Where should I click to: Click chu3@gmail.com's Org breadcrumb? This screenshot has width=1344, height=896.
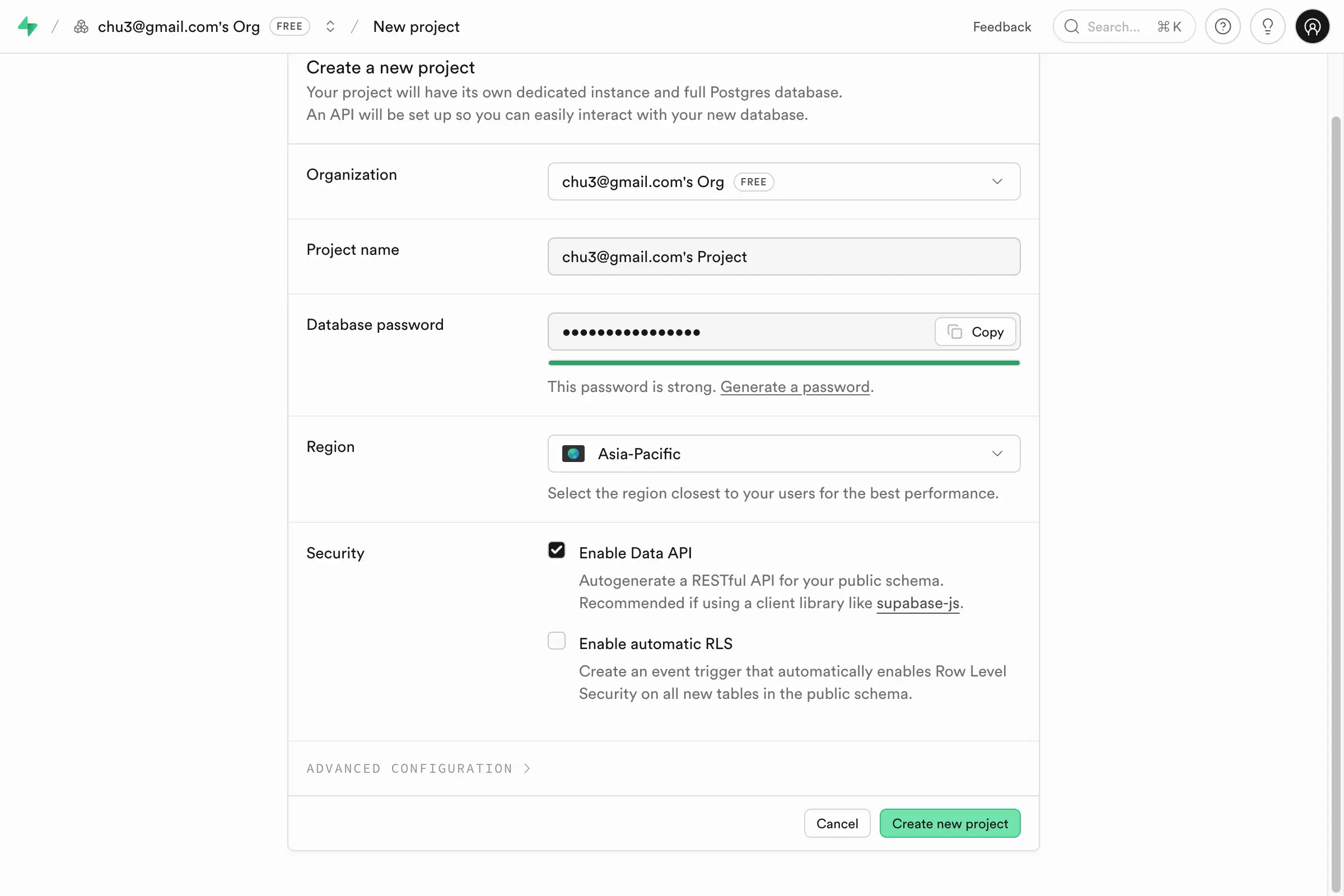178,26
